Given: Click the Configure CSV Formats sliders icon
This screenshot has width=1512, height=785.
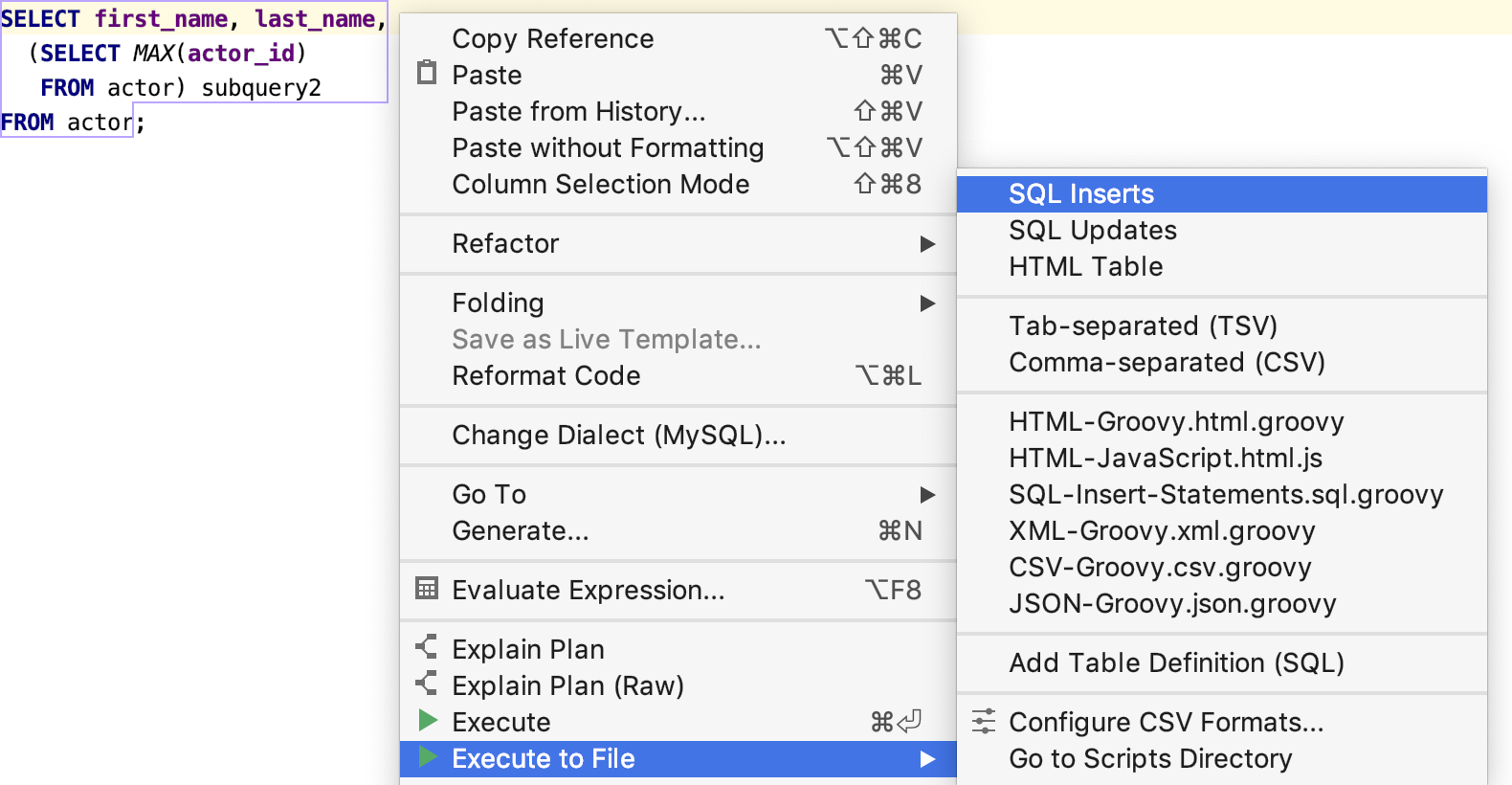Looking at the screenshot, I should click(x=984, y=721).
